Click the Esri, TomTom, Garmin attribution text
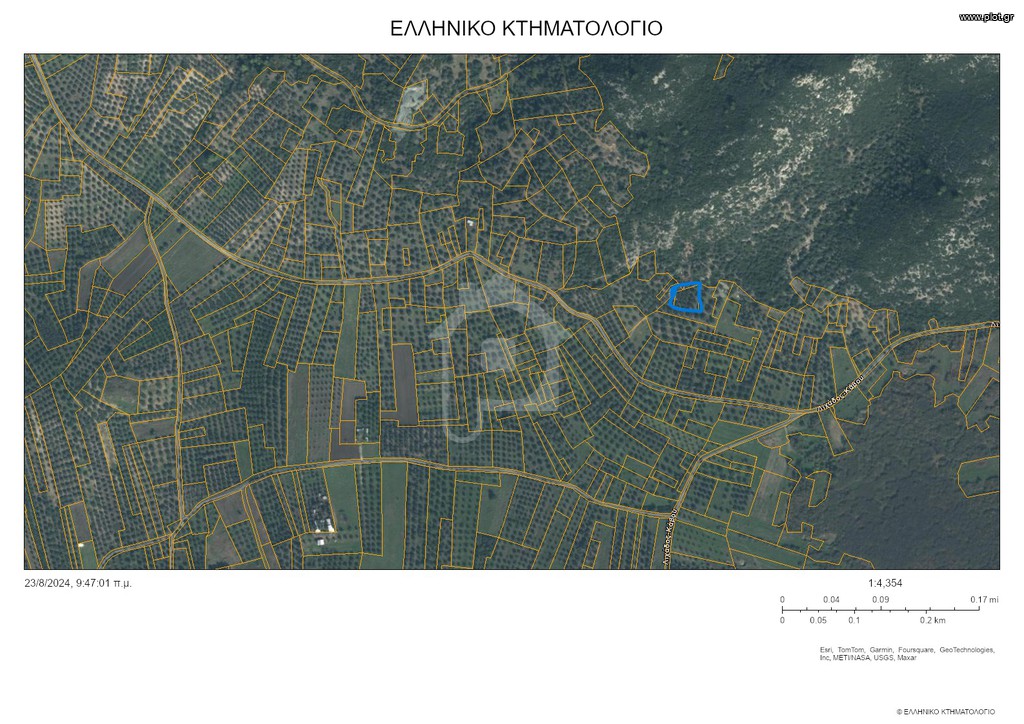 907,653
